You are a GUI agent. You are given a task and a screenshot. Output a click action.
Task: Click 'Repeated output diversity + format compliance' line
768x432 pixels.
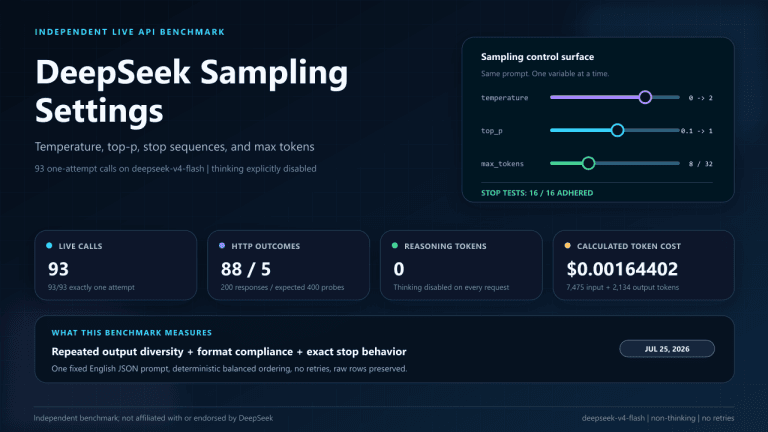click(229, 352)
